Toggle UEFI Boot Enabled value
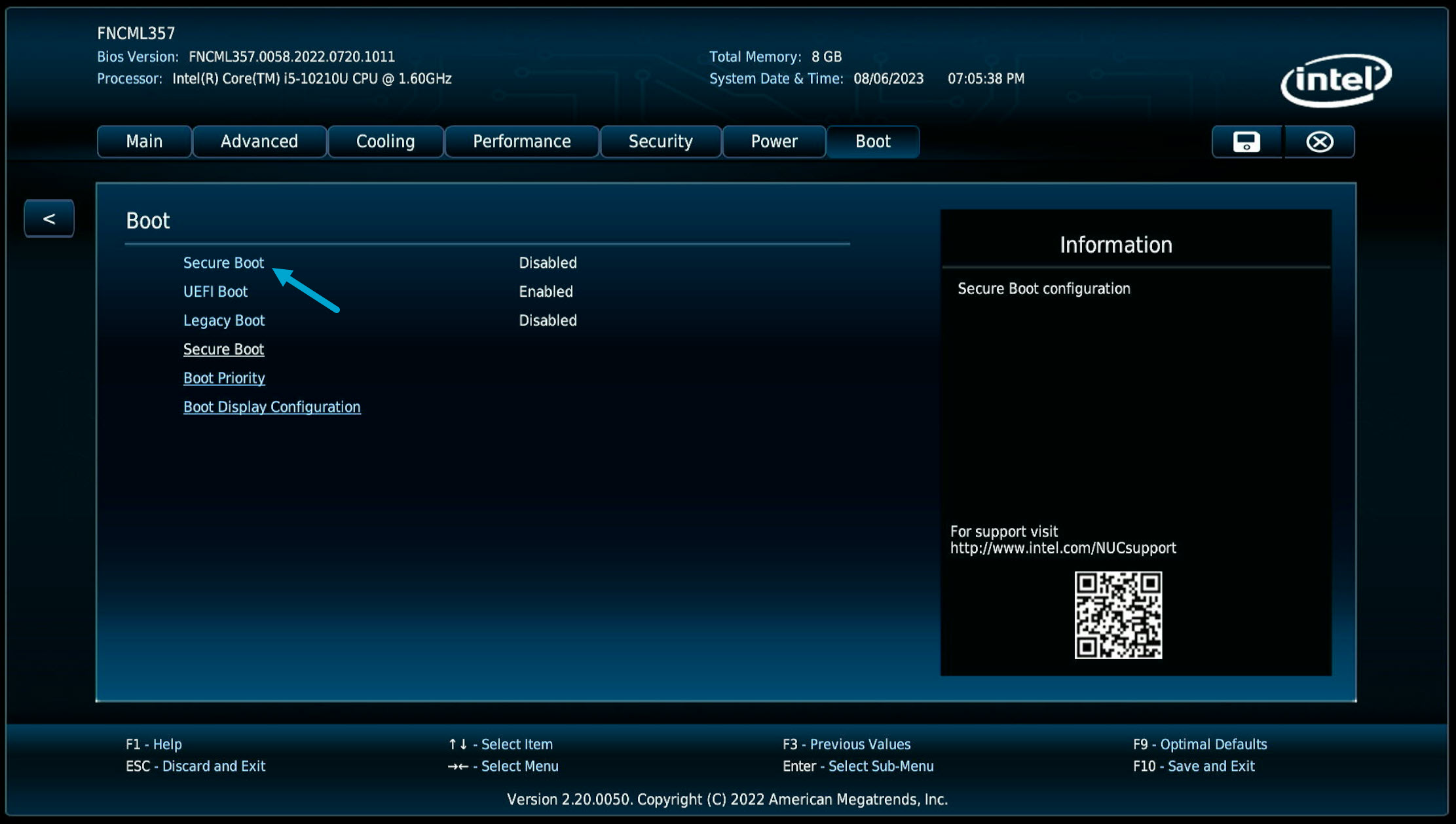Image resolution: width=1456 pixels, height=824 pixels. click(x=546, y=291)
